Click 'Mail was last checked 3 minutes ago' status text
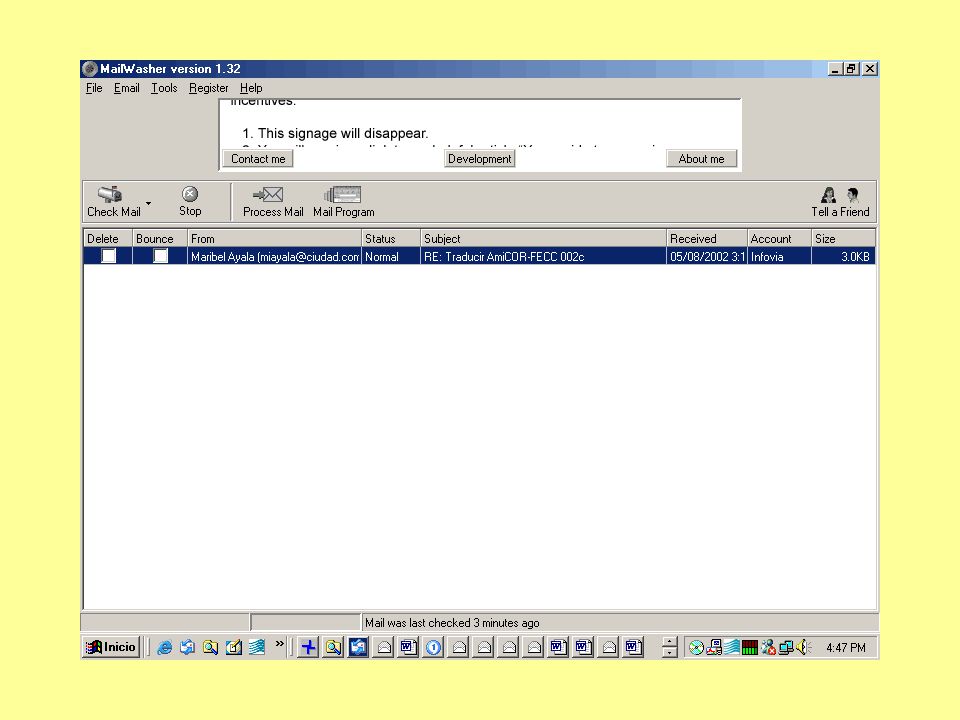This screenshot has width=960, height=720. click(452, 623)
